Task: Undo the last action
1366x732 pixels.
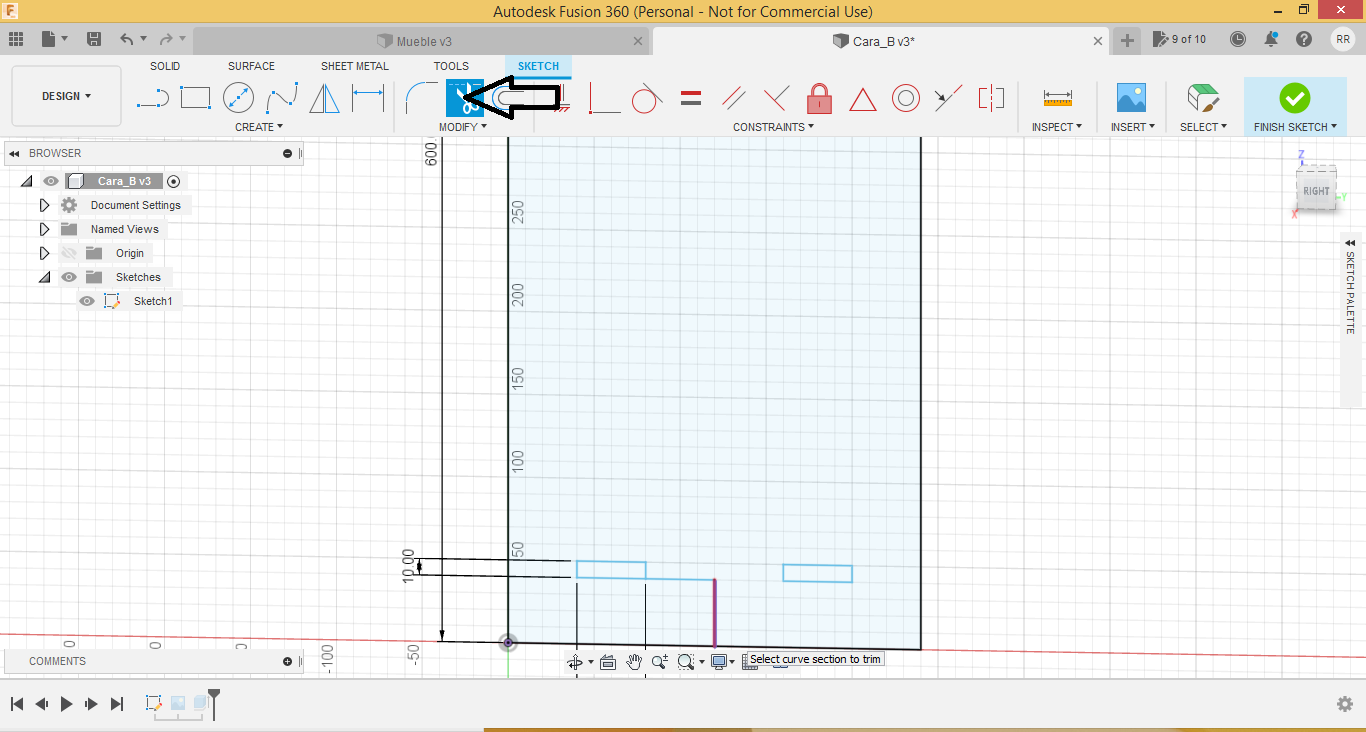Action: pyautogui.click(x=126, y=39)
